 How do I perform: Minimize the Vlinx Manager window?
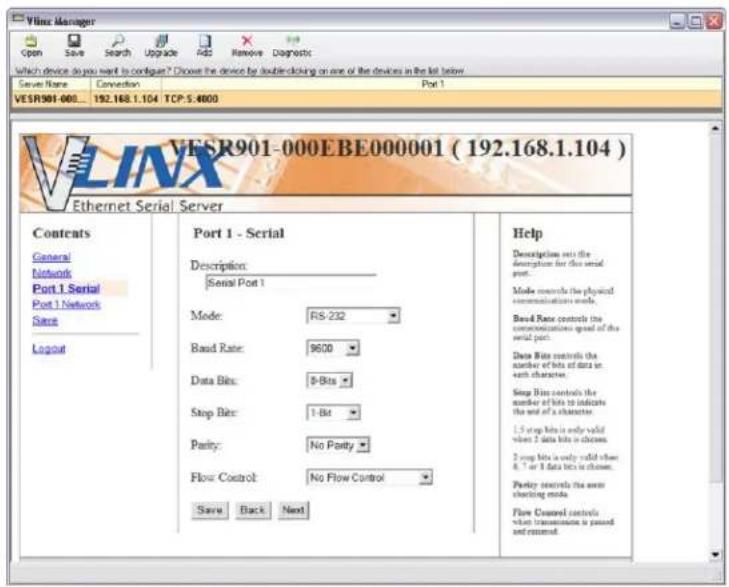(677, 21)
